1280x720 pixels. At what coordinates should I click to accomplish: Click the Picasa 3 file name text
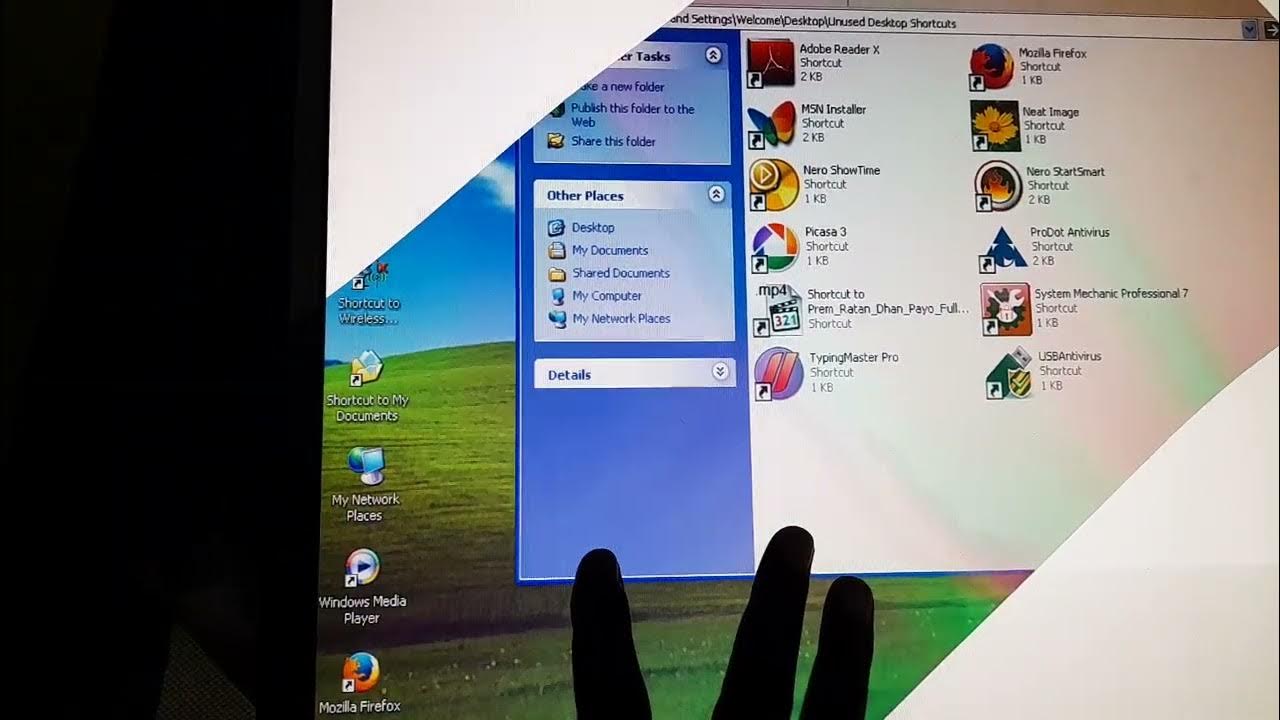click(826, 232)
